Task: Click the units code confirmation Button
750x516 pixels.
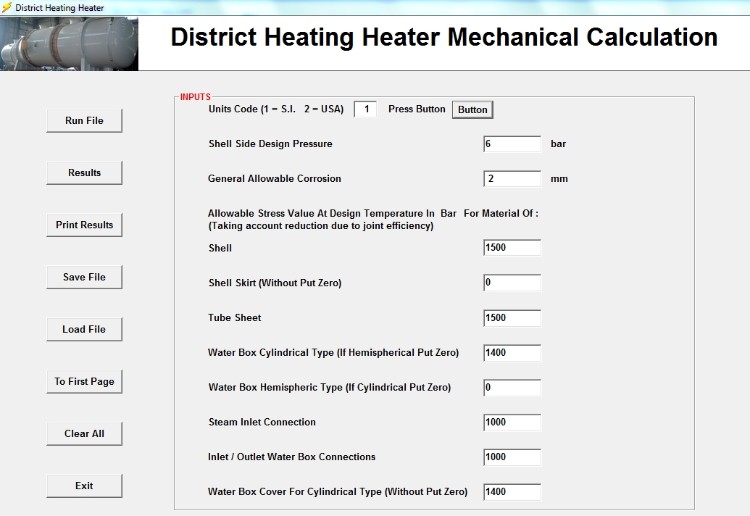Action: tap(473, 110)
